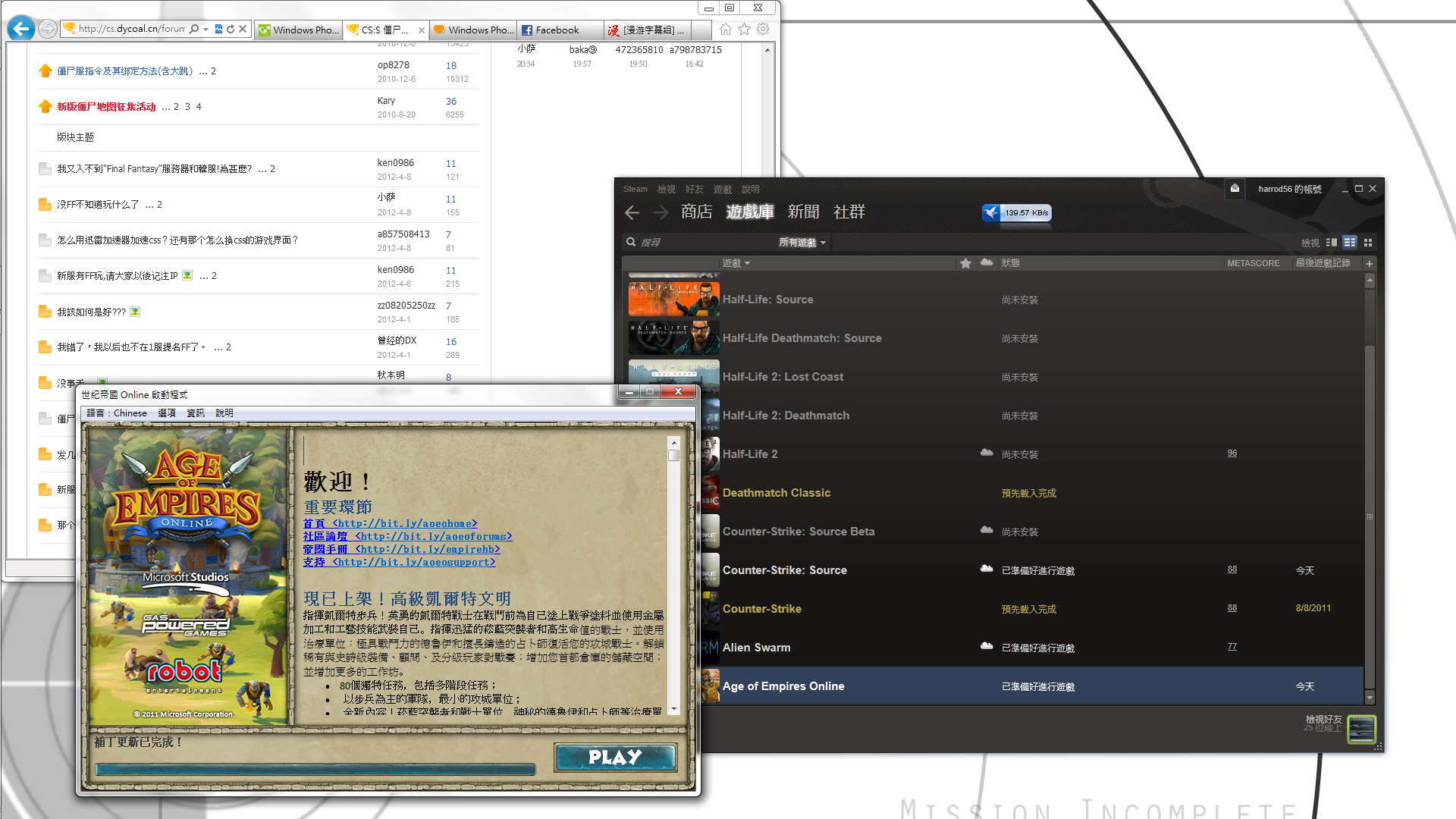Expand the IE address bar autocomplete dropdown

[206, 29]
